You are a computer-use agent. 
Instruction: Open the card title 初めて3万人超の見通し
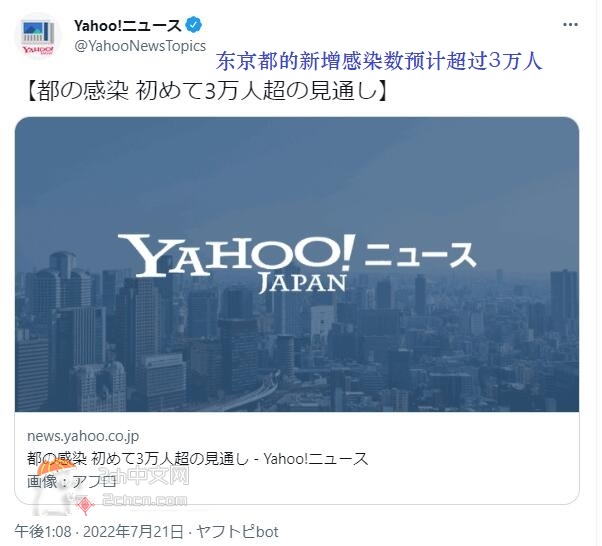tap(170, 458)
